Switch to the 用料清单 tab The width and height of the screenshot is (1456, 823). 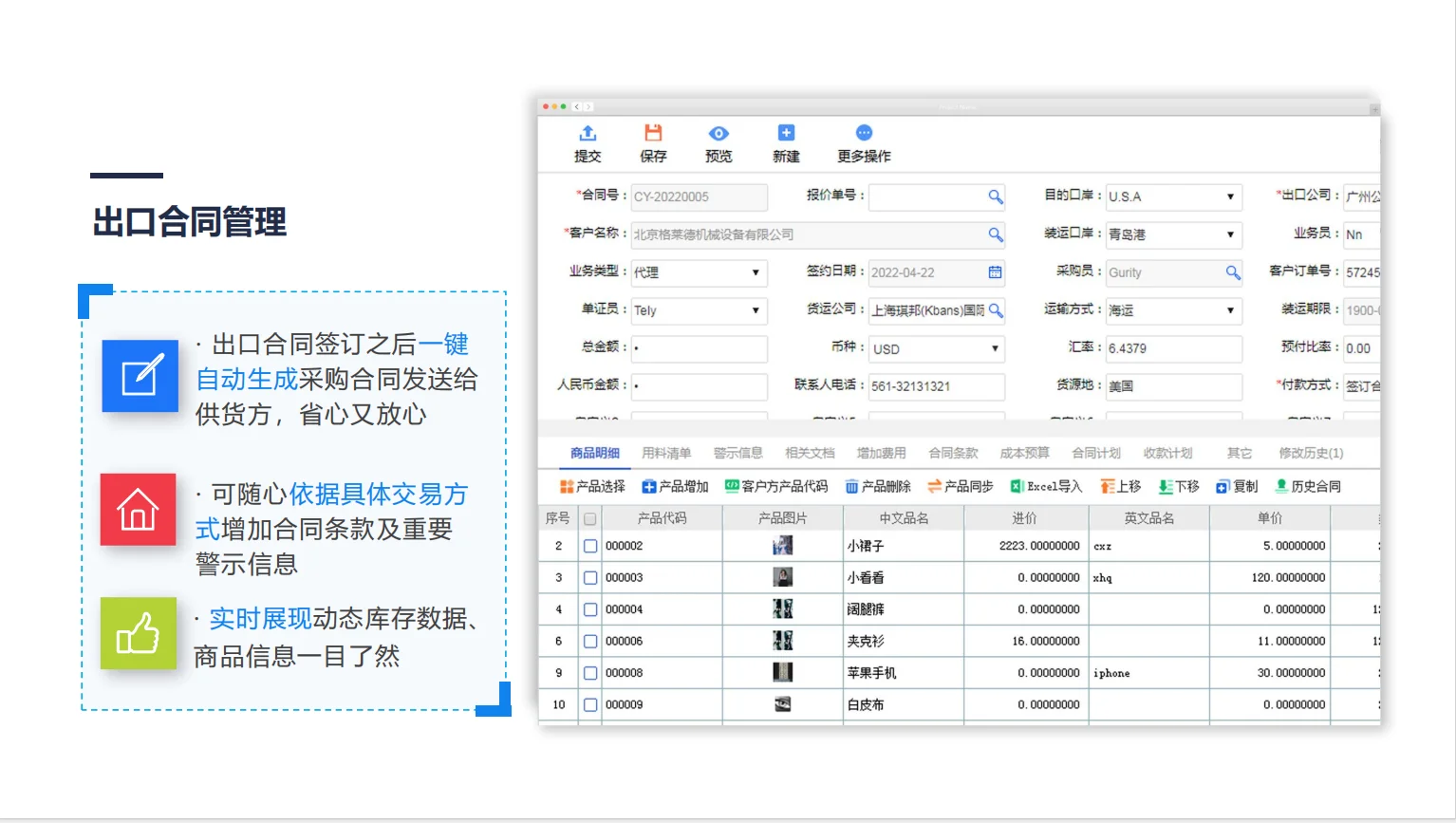tap(665, 453)
